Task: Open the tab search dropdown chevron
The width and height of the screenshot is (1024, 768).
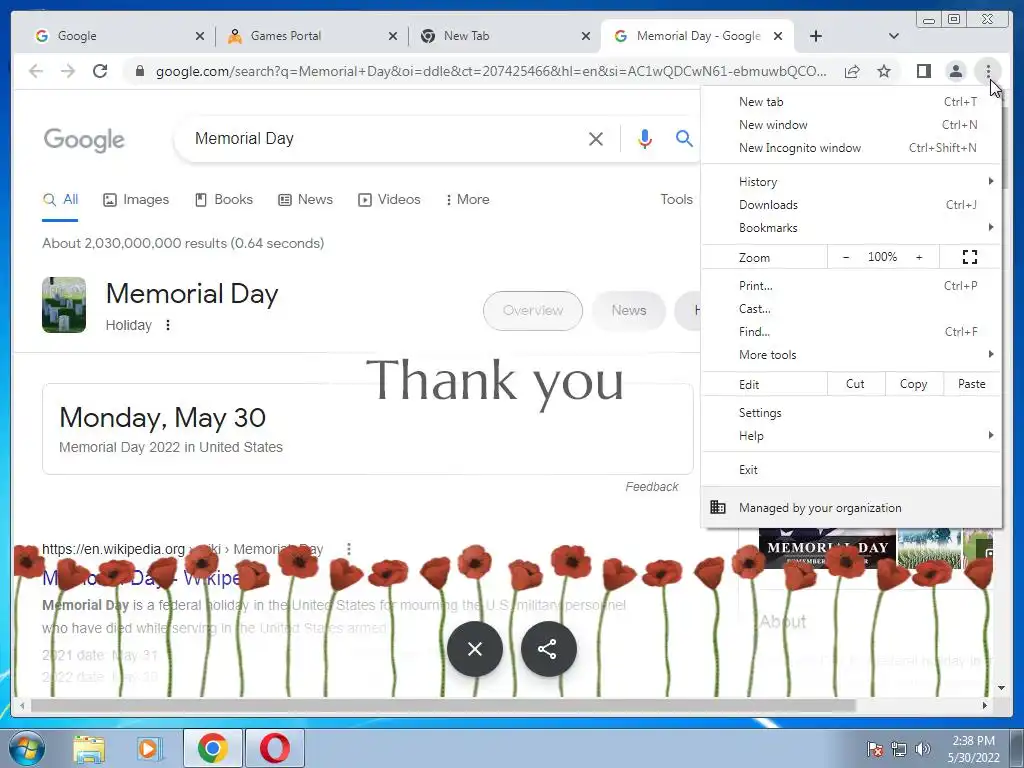Action: [x=893, y=36]
